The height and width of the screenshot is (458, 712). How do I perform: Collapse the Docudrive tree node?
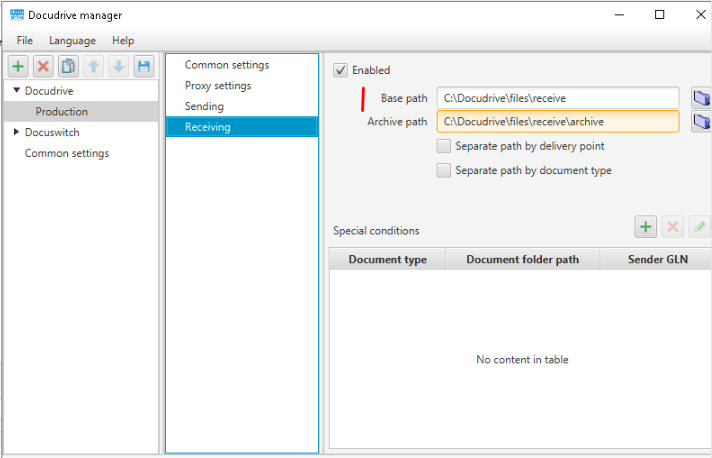(x=17, y=90)
